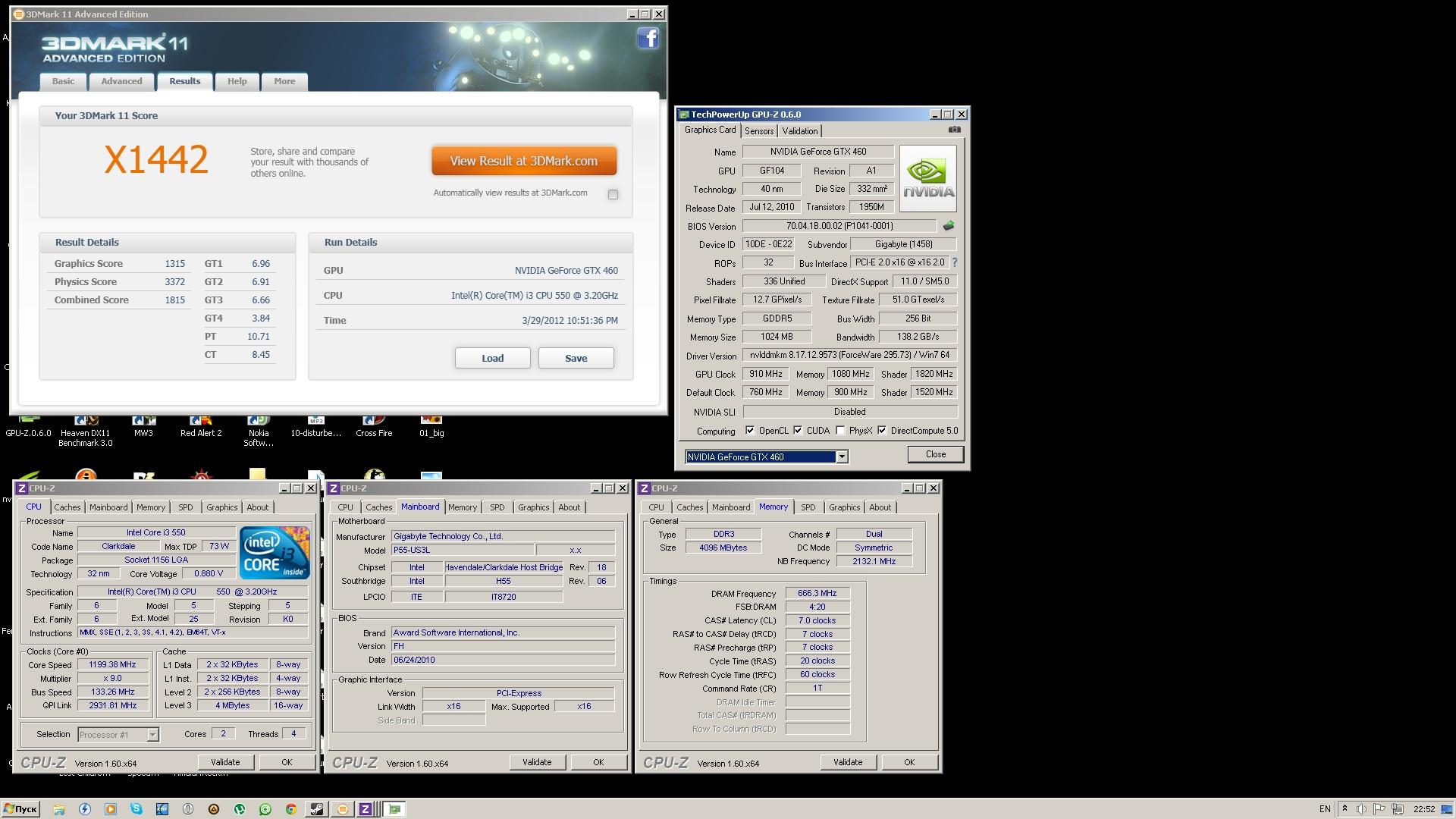
Task: Click the BIOS save icon in GPU-Z
Action: coord(948,226)
